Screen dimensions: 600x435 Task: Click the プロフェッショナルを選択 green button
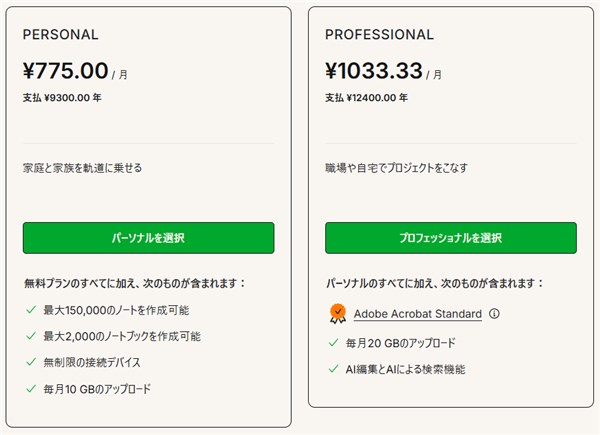pos(451,238)
